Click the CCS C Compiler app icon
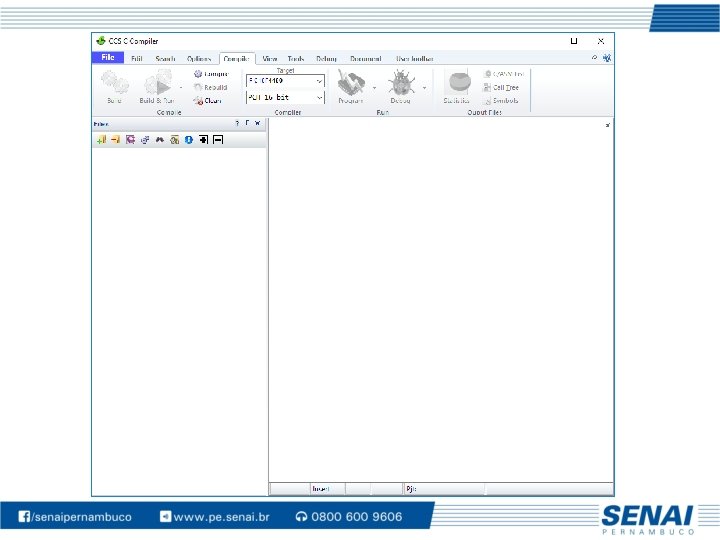720x540 pixels. tap(101, 41)
